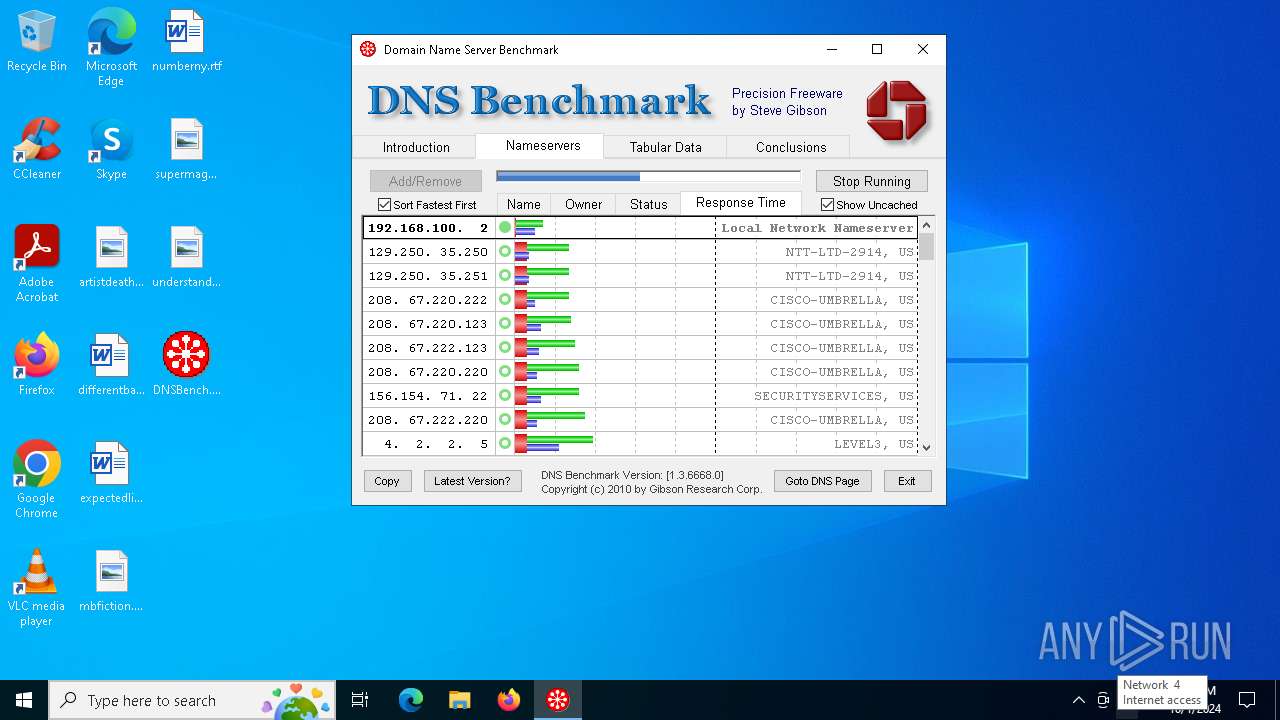Open Edge from the taskbar
Screen dimensions: 1280x720
click(x=411, y=700)
